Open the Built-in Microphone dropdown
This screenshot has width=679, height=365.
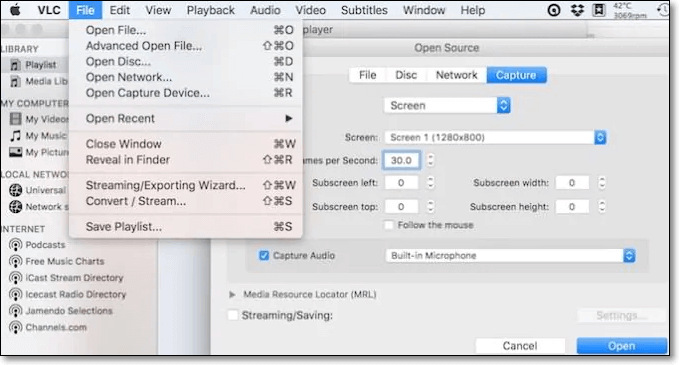[x=511, y=255]
